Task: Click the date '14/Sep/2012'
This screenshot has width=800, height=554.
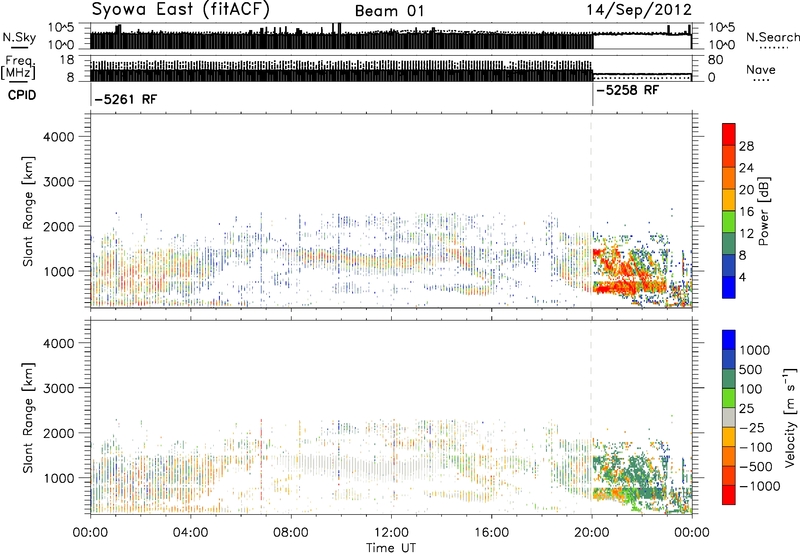Action: tap(639, 10)
